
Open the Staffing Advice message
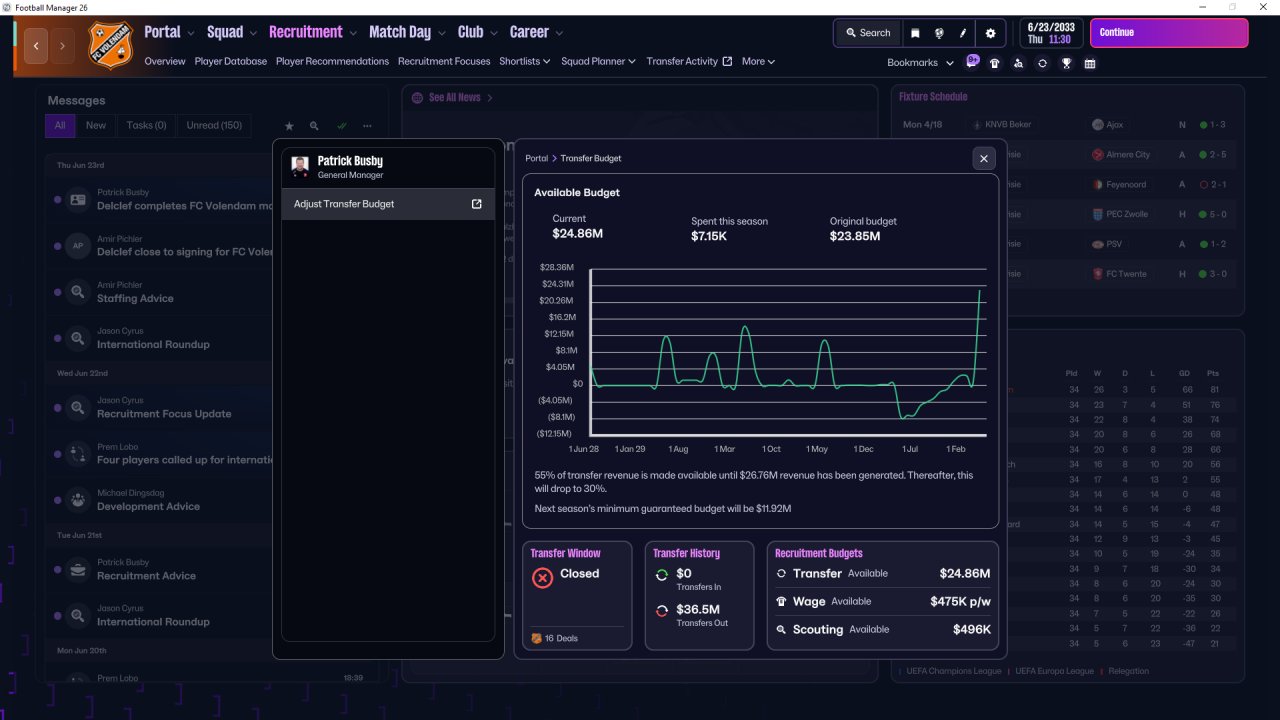(x=135, y=299)
